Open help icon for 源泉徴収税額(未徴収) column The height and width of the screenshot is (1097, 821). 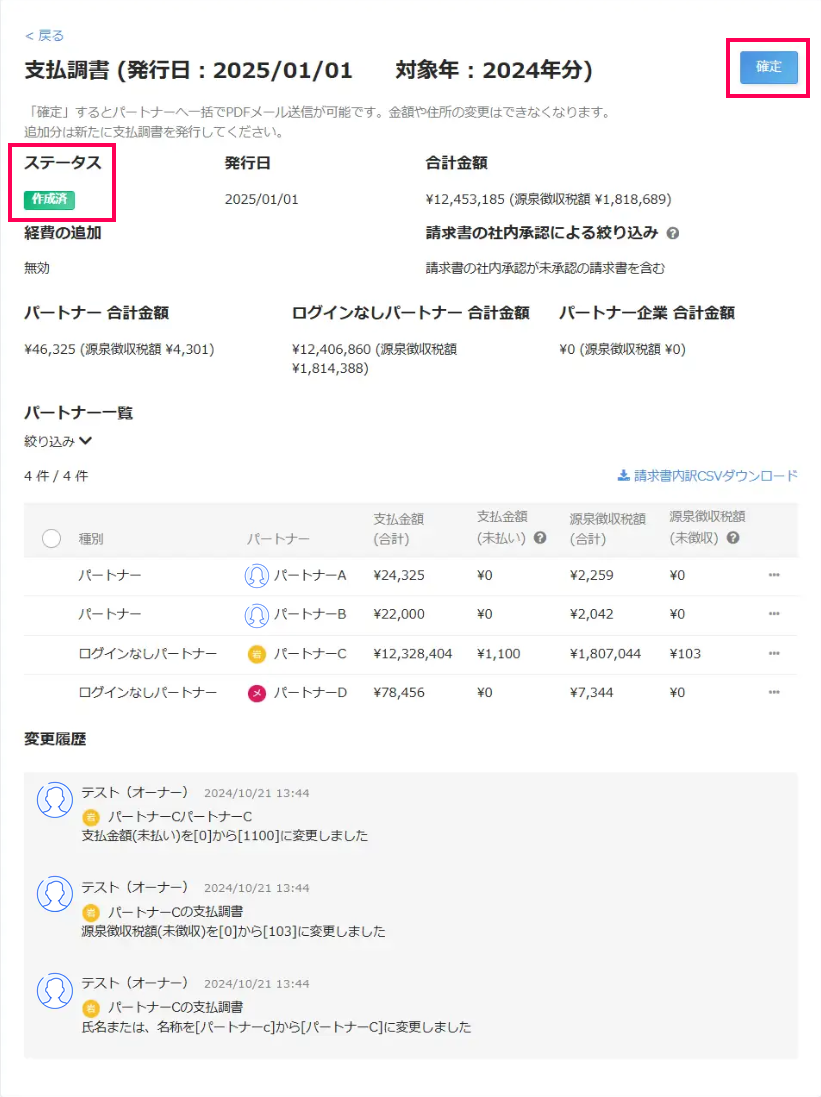[733, 538]
